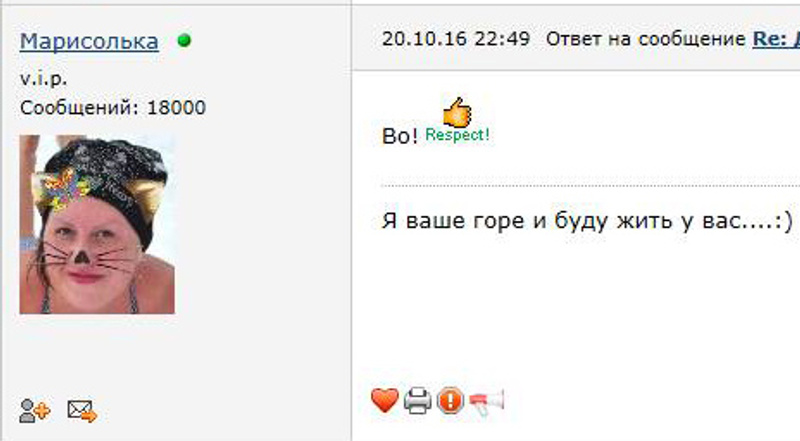Click the megaphone icon below the post

click(x=486, y=402)
